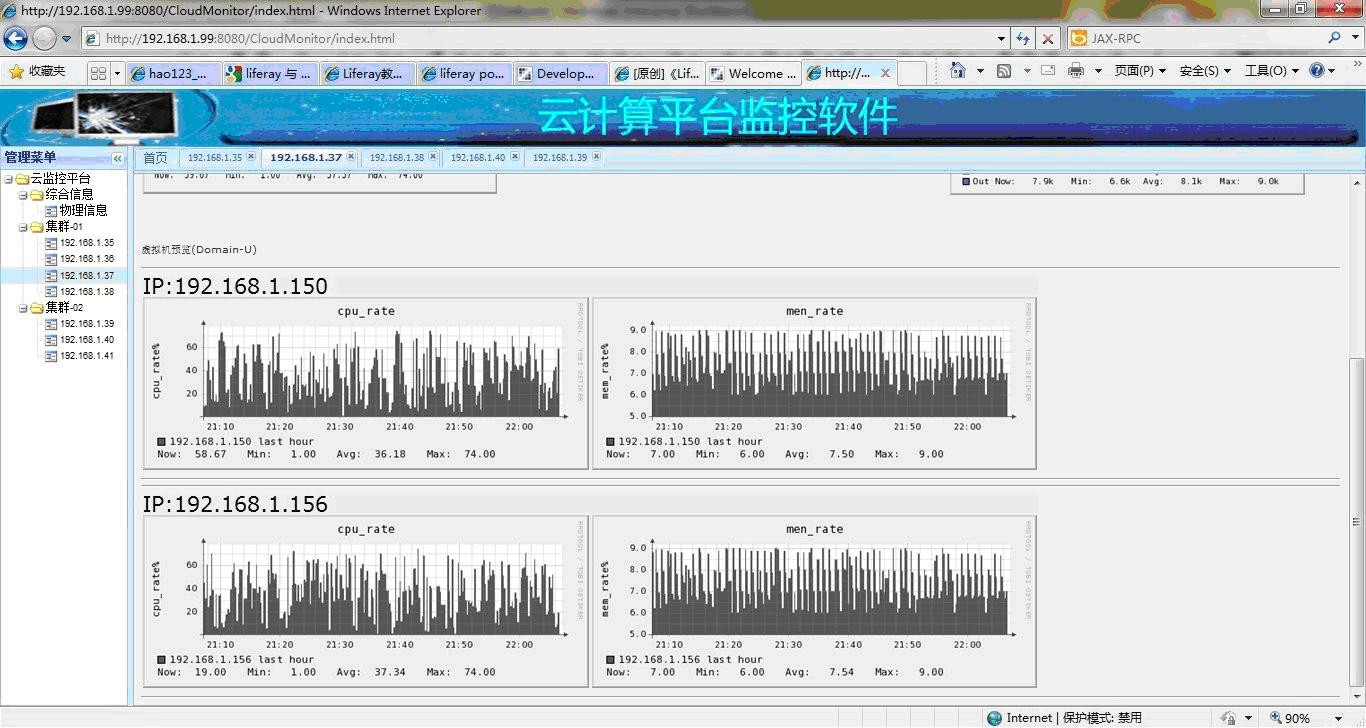1366x728 pixels.
Task: Close the 192.168.1.35 monitoring tab
Action: [251, 157]
